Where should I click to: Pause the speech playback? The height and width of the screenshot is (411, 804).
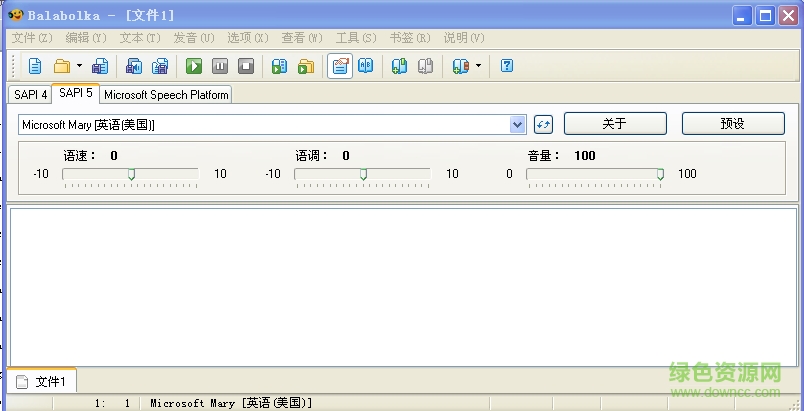[220, 66]
